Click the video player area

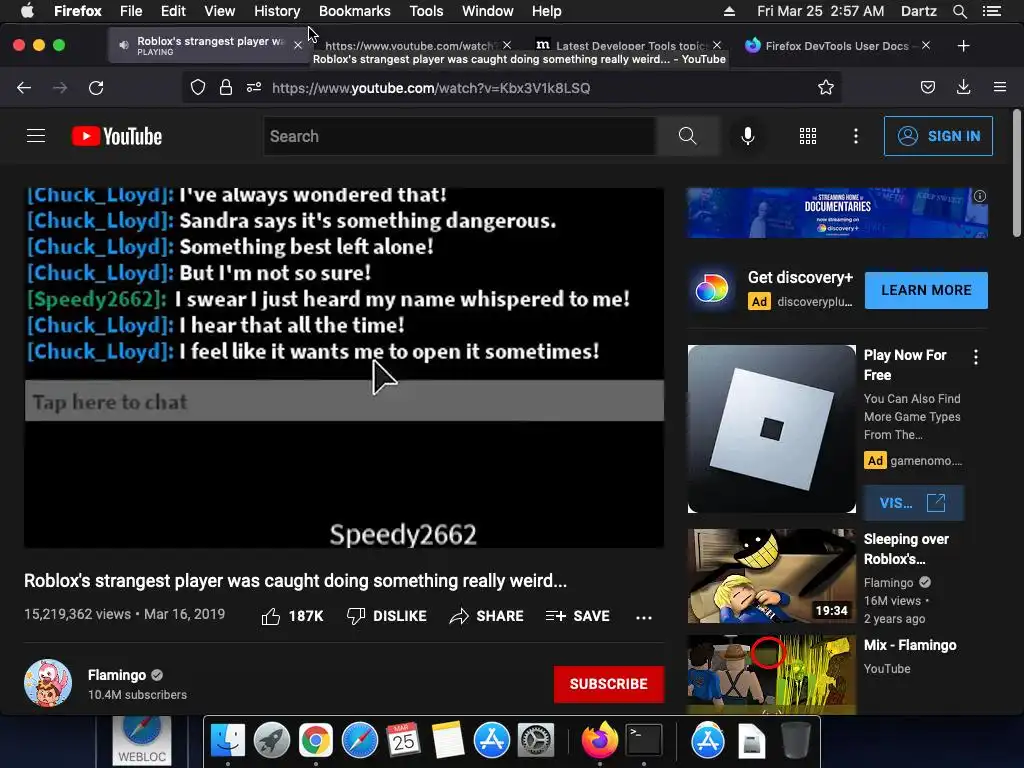point(344,367)
